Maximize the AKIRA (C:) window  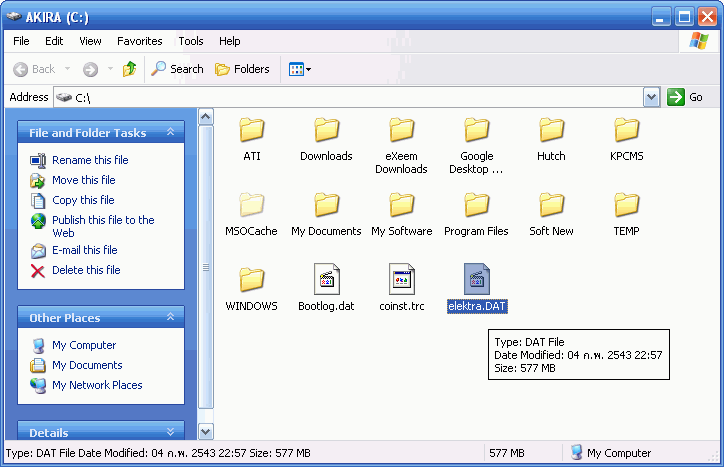click(684, 17)
